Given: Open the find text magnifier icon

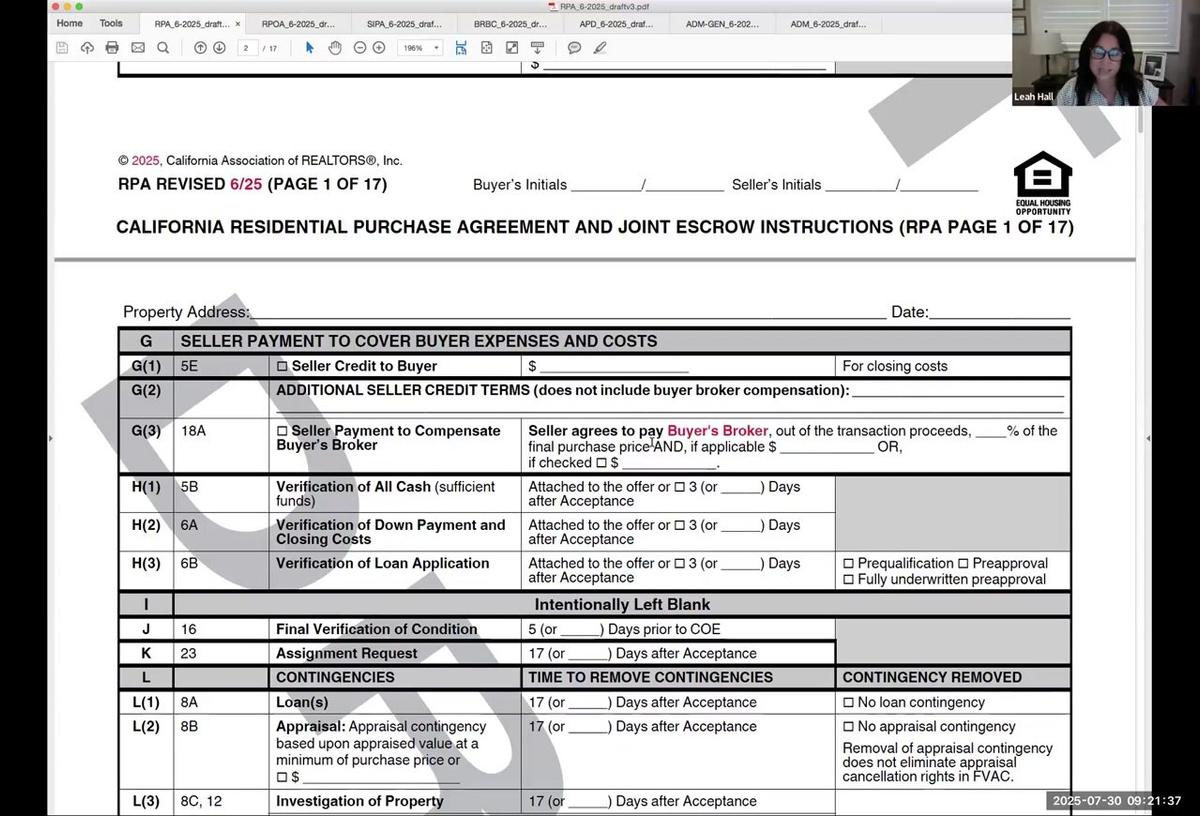Looking at the screenshot, I should [x=163, y=47].
